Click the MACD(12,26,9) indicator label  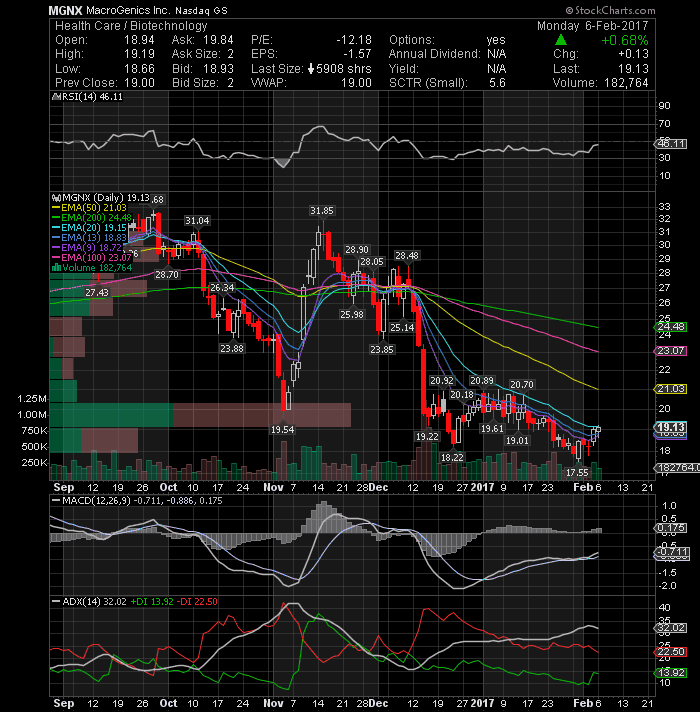pos(96,501)
